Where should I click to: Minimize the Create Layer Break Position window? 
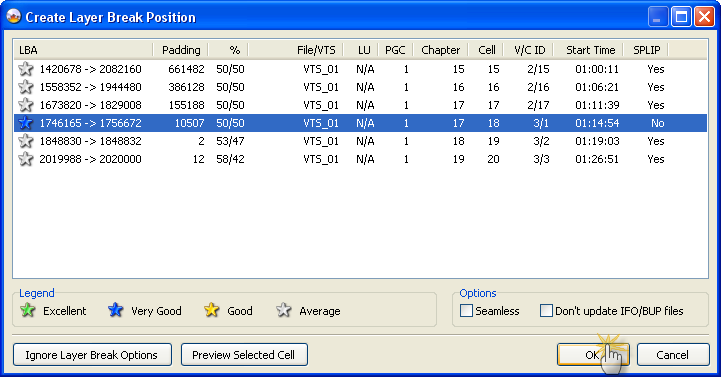[658, 17]
